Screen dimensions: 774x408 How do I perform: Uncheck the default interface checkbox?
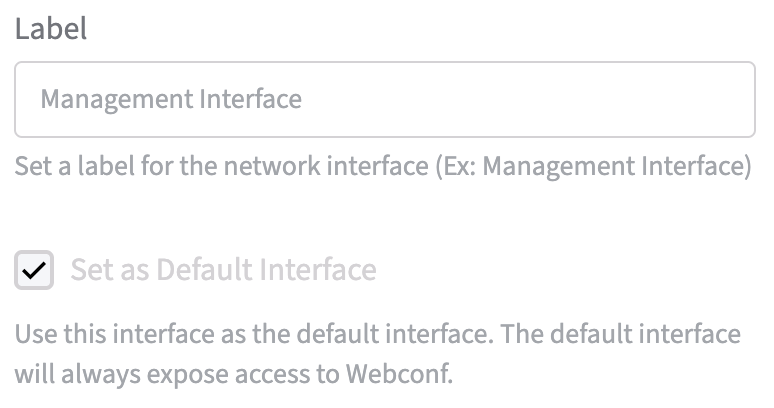coord(34,270)
